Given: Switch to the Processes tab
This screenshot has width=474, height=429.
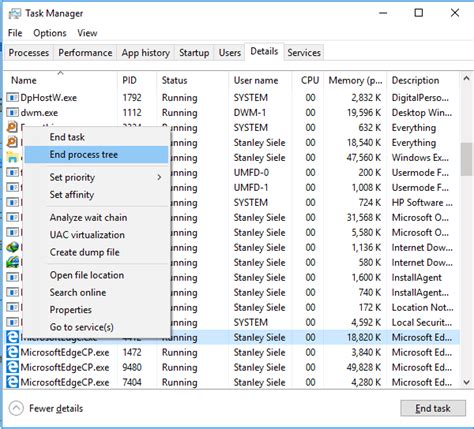Looking at the screenshot, I should 29,53.
